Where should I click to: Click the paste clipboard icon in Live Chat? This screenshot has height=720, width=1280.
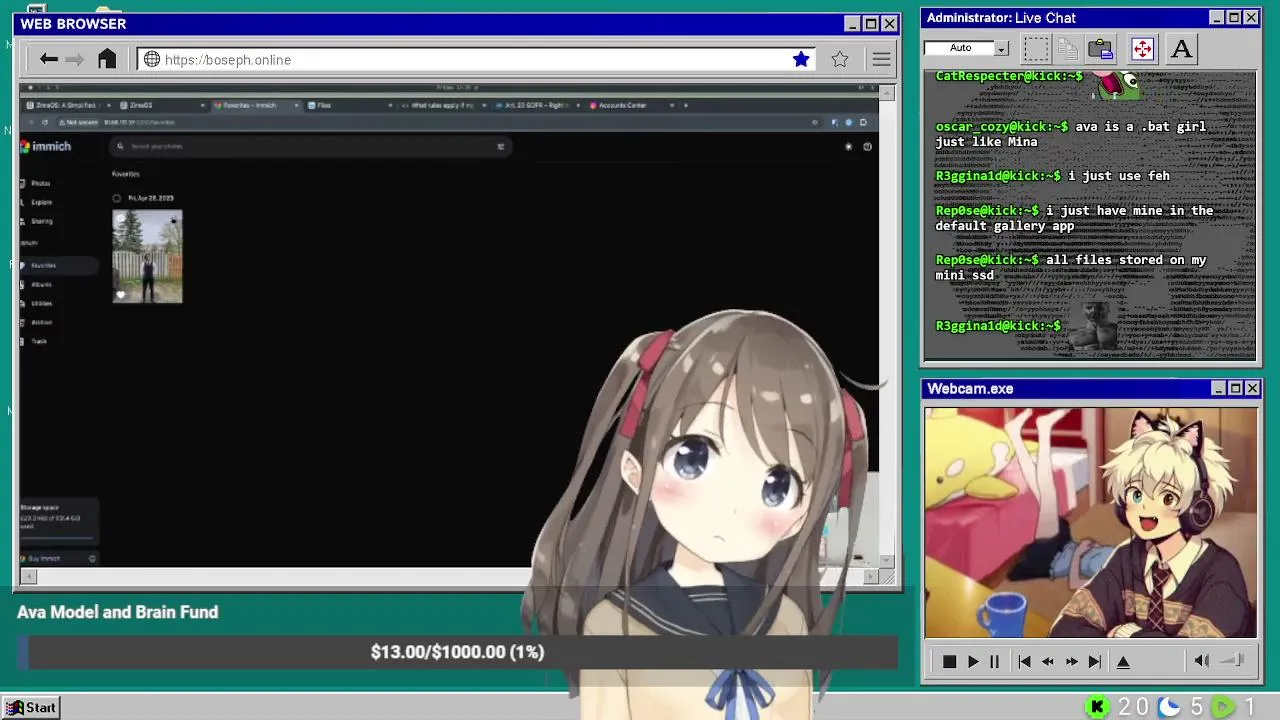point(1101,48)
